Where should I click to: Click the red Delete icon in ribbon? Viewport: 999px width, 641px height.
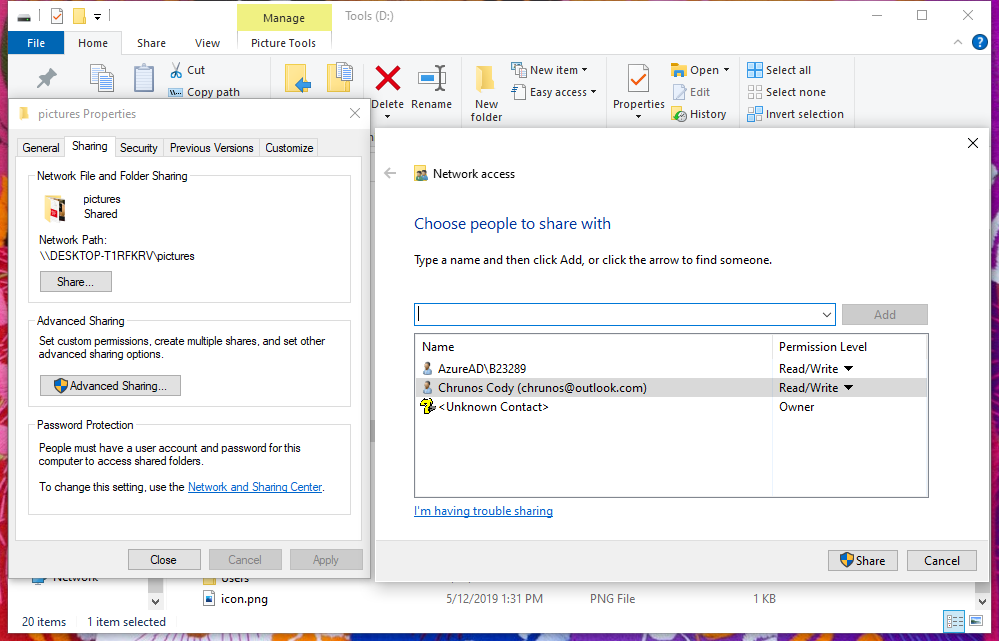tap(387, 78)
